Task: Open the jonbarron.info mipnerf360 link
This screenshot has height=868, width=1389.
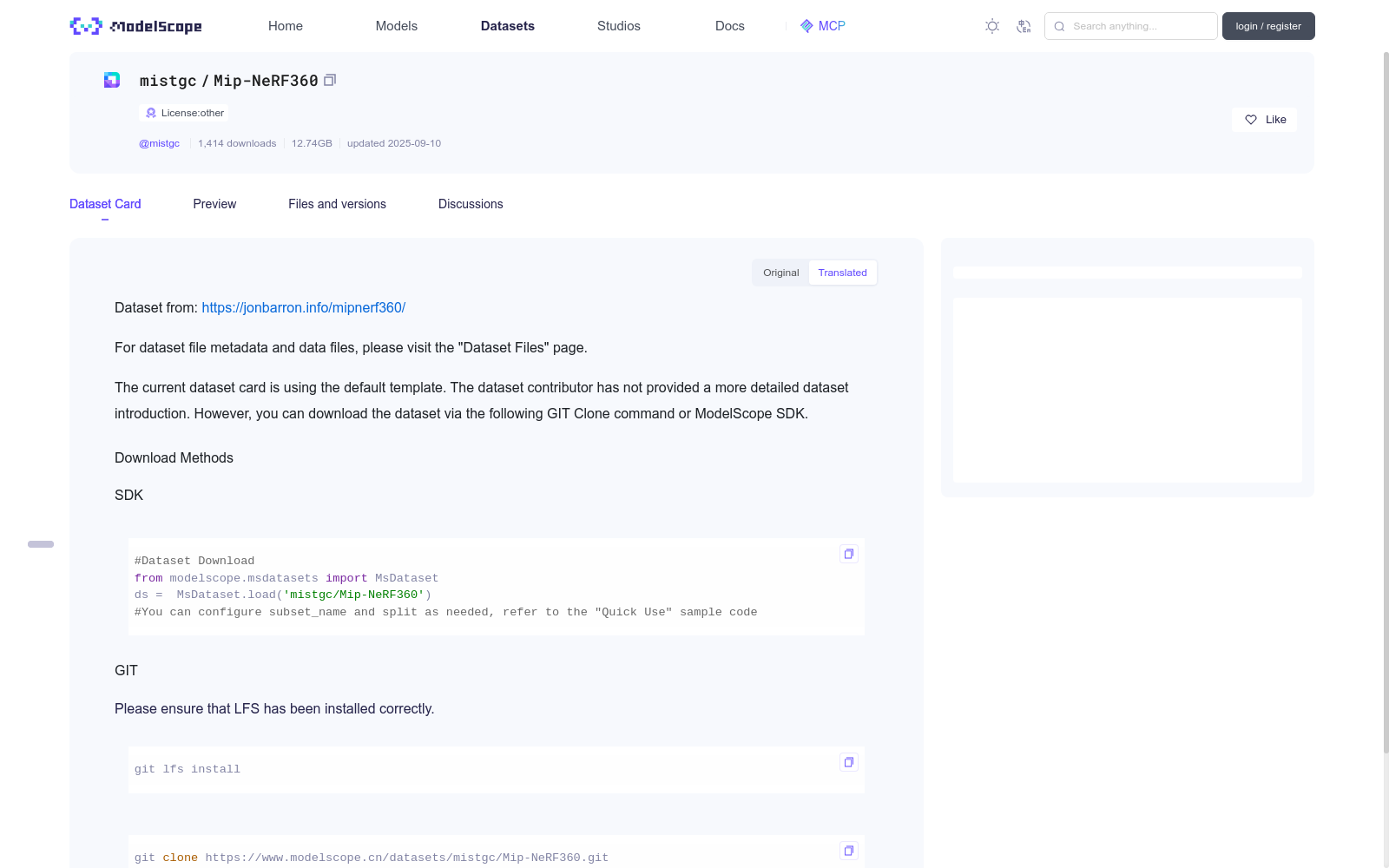Action: pos(304,307)
